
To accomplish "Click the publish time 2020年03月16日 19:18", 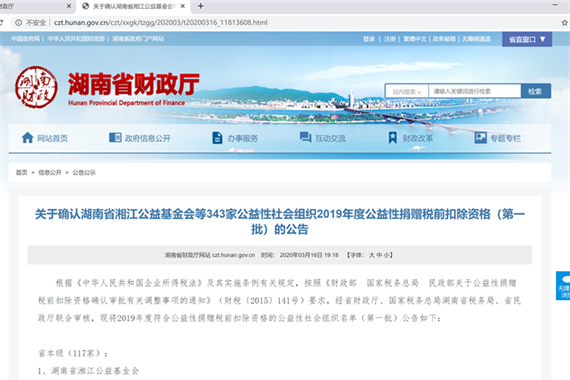I will [x=309, y=255].
